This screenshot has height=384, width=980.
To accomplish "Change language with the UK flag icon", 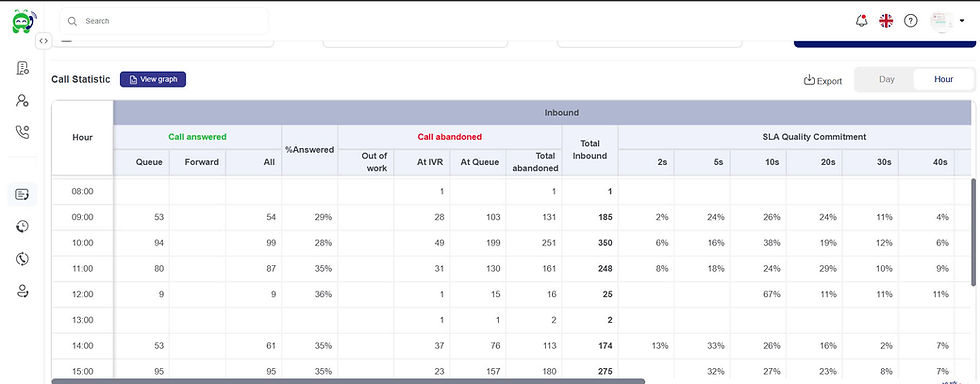I will (886, 21).
